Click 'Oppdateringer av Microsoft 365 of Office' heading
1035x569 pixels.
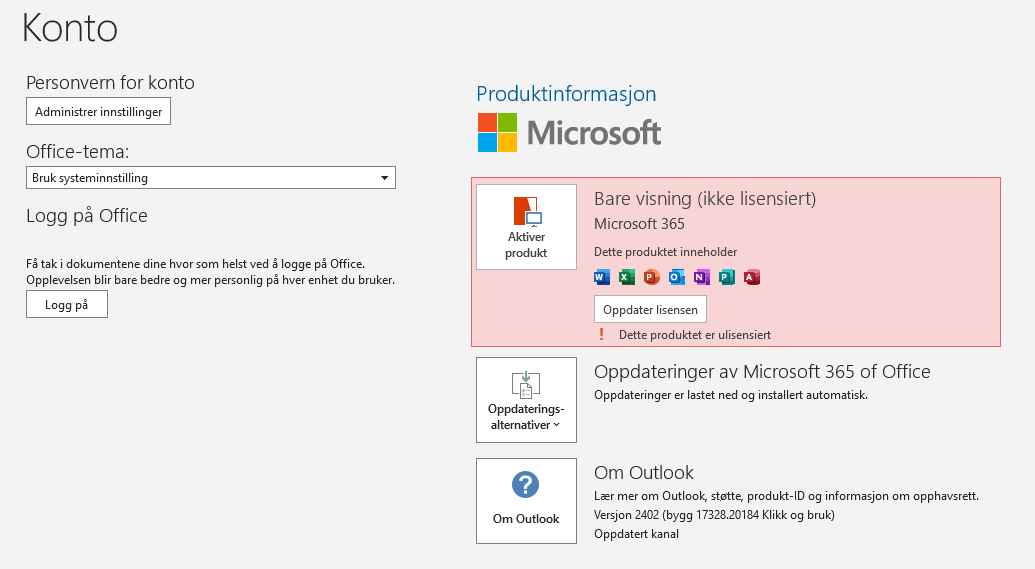point(762,372)
